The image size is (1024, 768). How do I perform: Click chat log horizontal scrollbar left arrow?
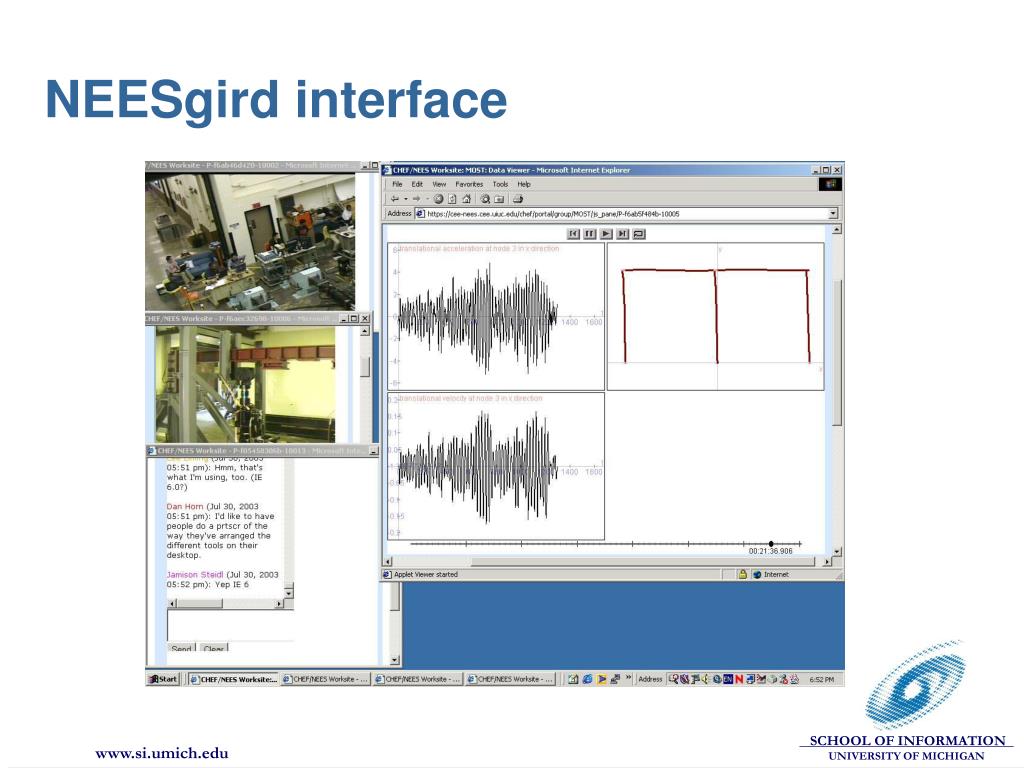[172, 604]
